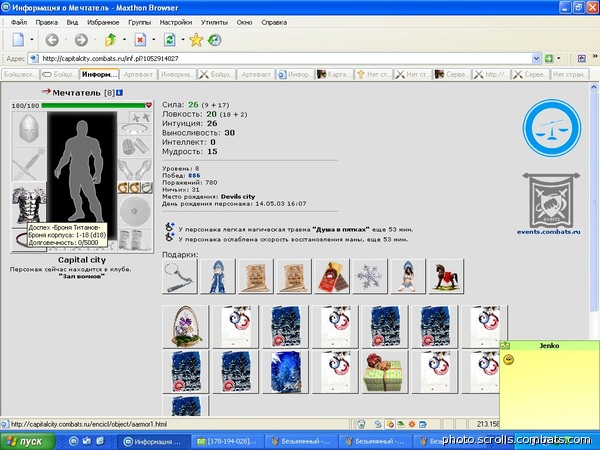
Task: Click the green Go button by address bar
Action: click(549, 59)
